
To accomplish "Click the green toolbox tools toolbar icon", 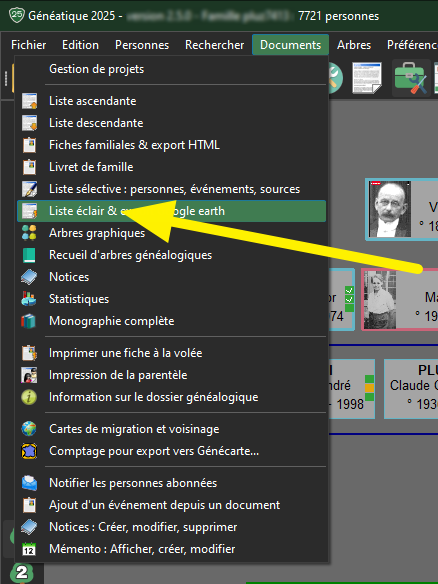I will pos(411,78).
